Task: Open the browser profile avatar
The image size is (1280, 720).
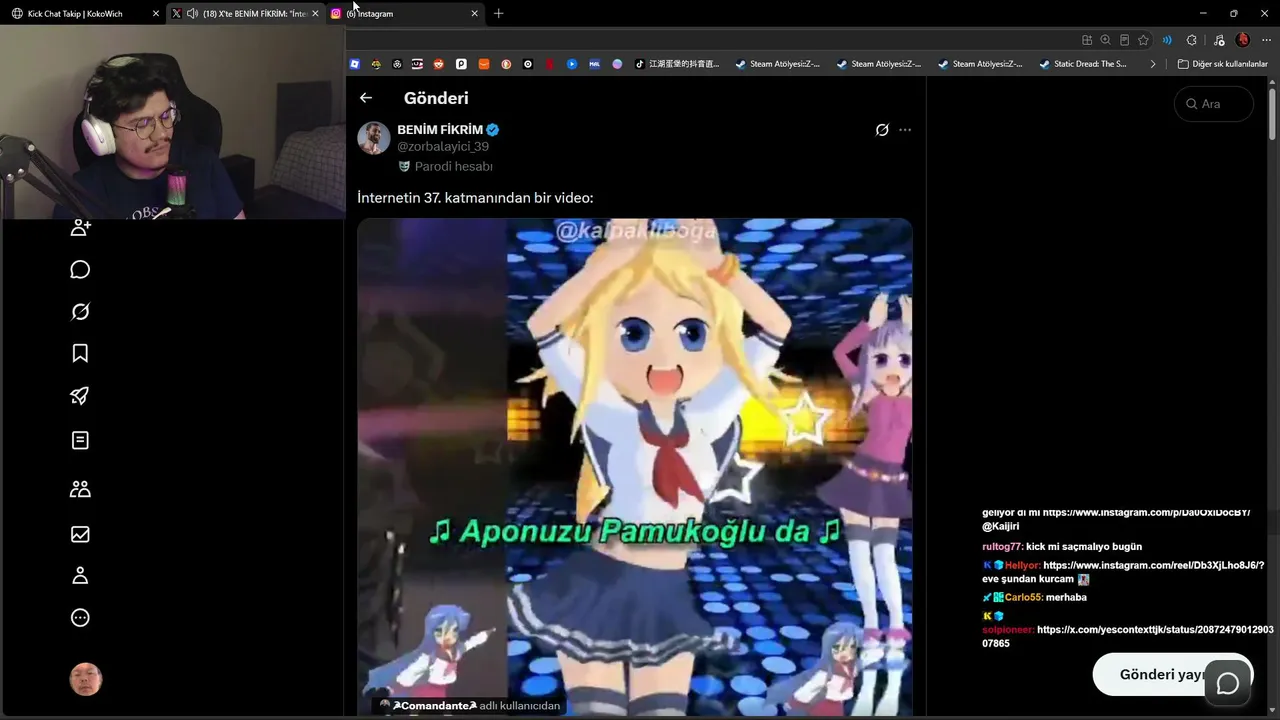Action: (1243, 40)
